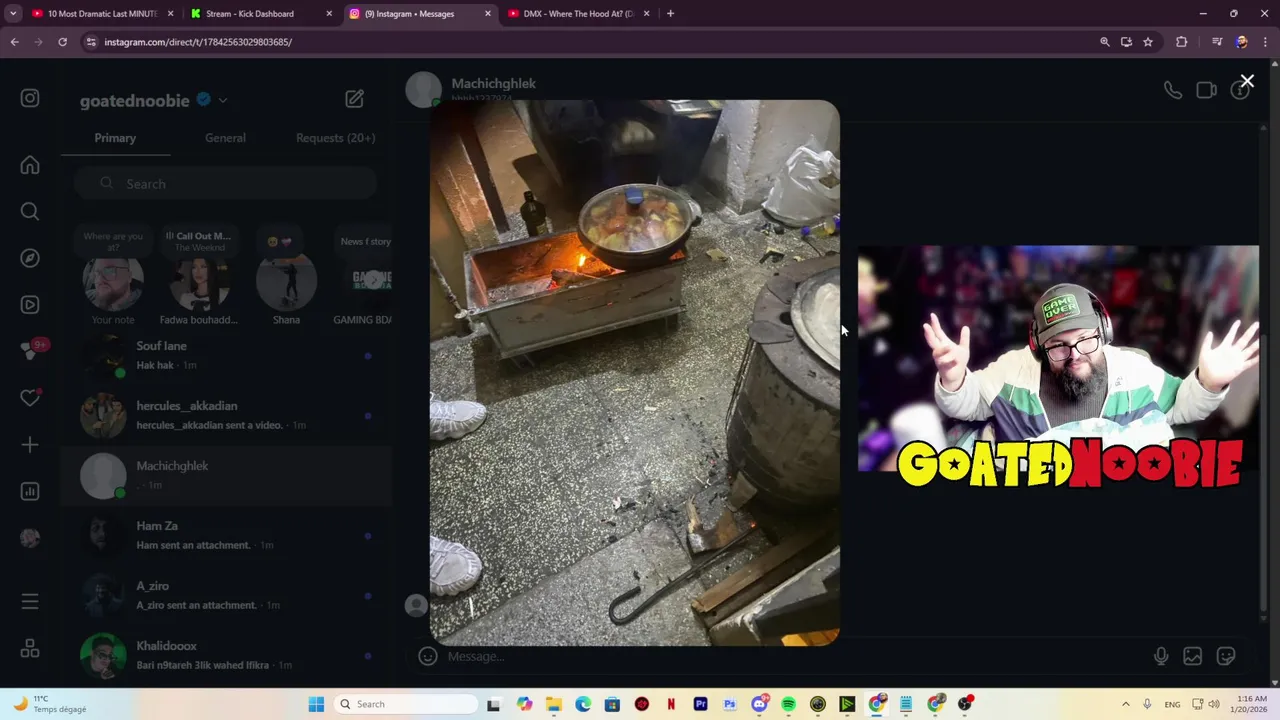Reload the Instagram page
This screenshot has width=1280, height=720.
coord(62,42)
